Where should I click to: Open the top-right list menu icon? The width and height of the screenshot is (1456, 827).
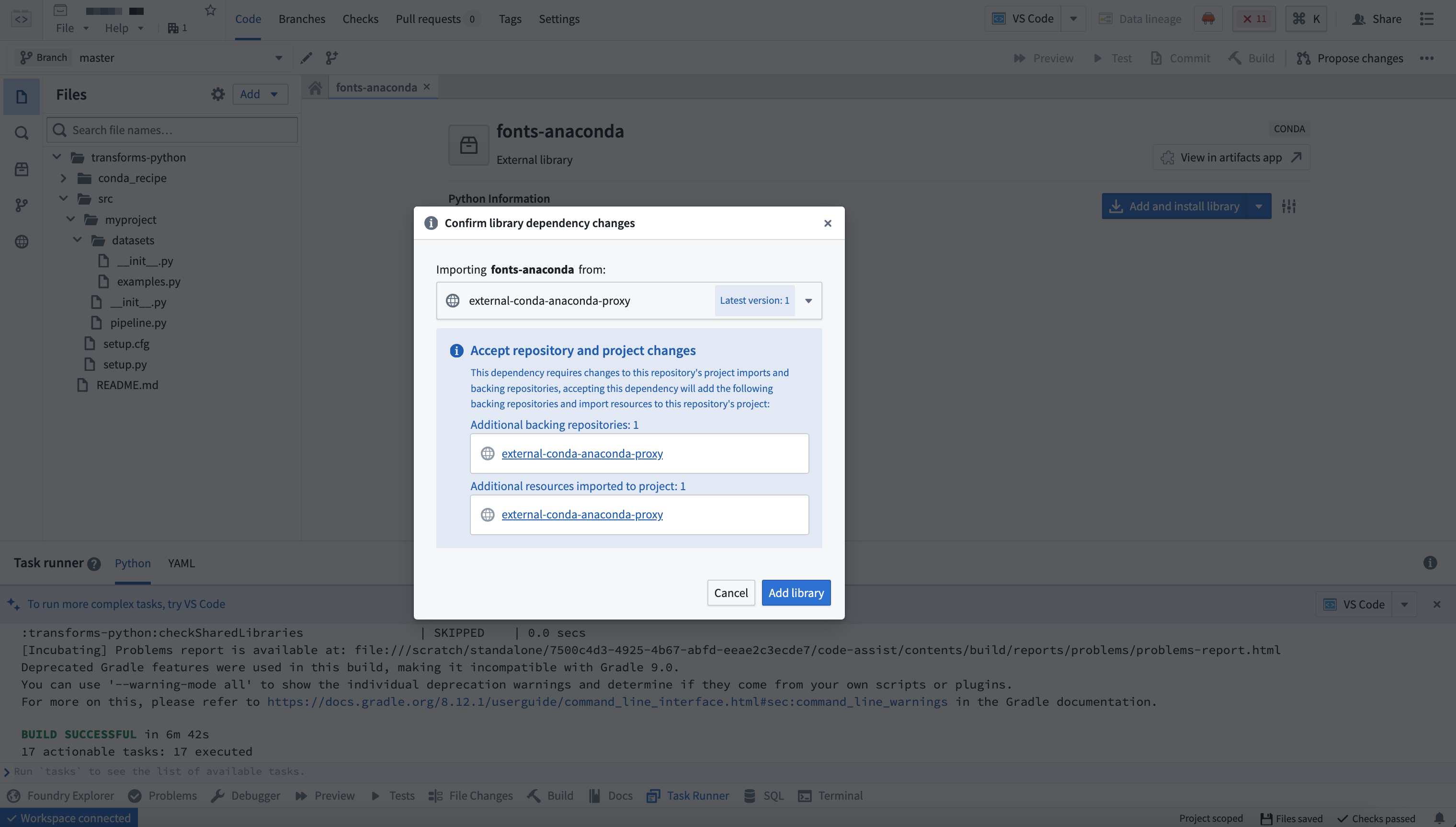click(1427, 19)
